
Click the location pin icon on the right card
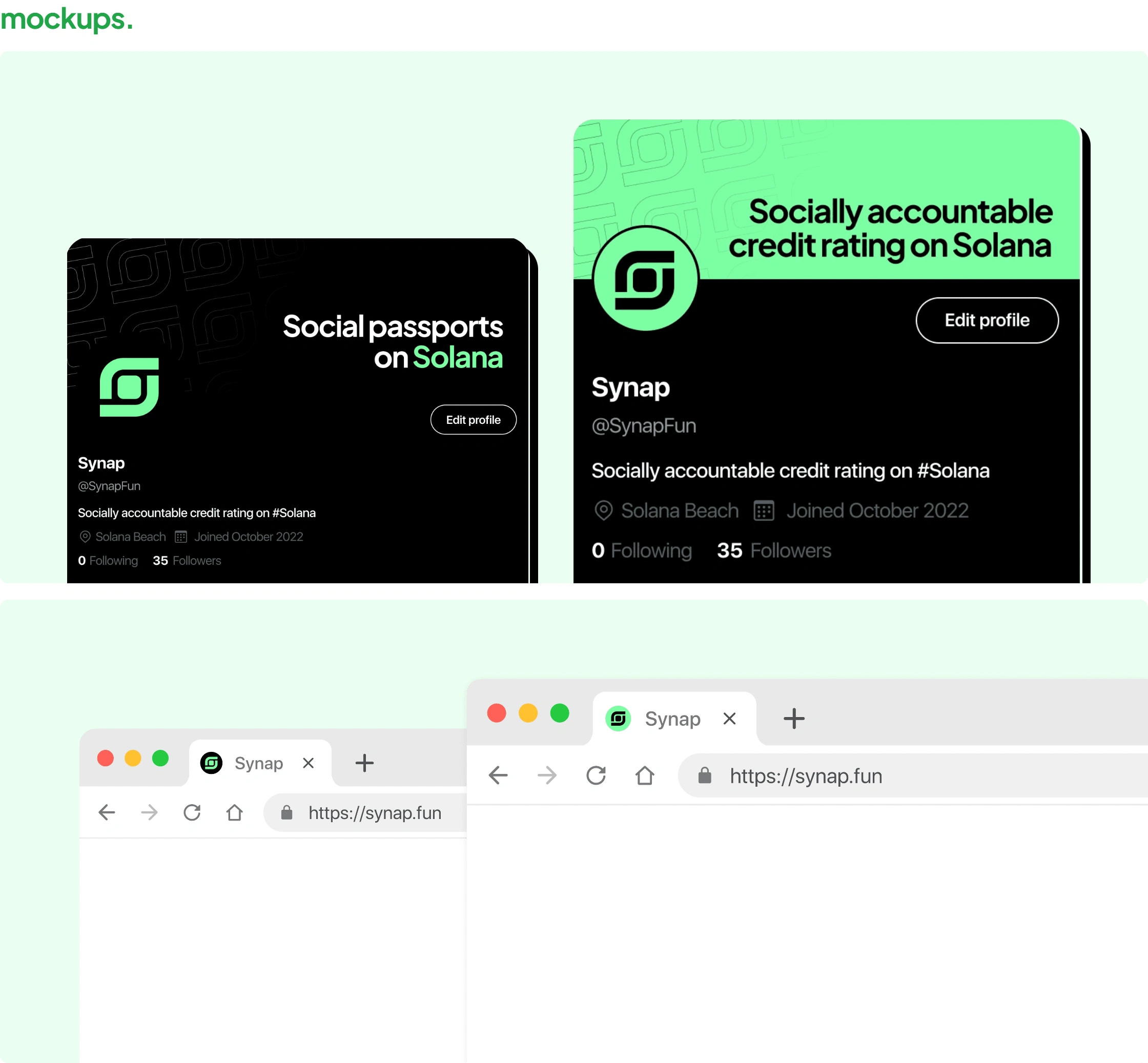[x=603, y=511]
